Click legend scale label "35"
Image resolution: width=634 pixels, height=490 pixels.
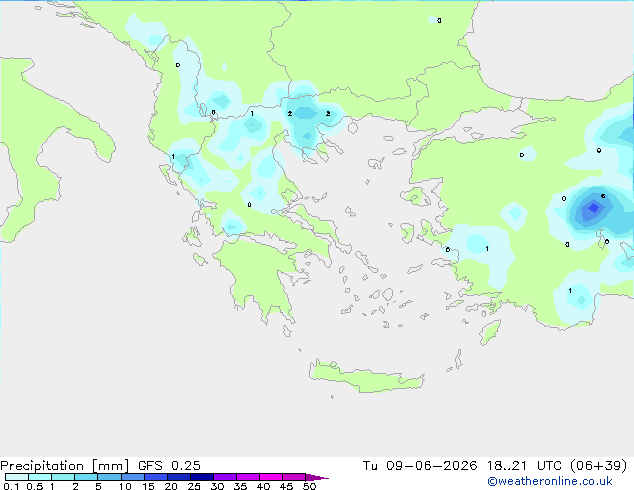click(x=240, y=486)
